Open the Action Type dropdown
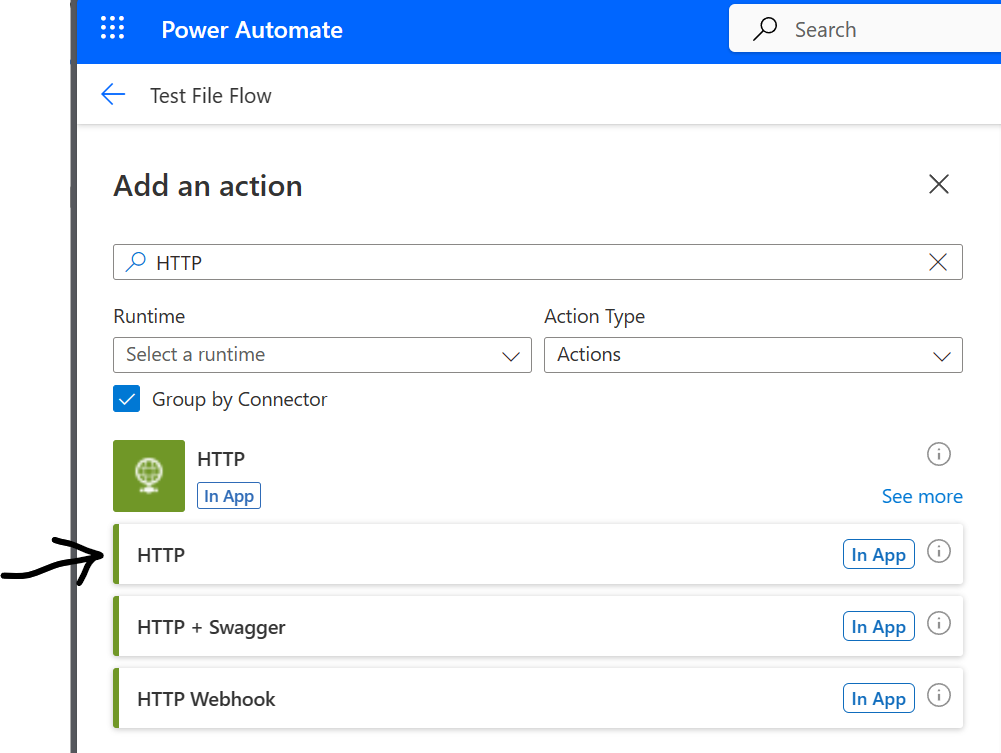 [x=753, y=355]
